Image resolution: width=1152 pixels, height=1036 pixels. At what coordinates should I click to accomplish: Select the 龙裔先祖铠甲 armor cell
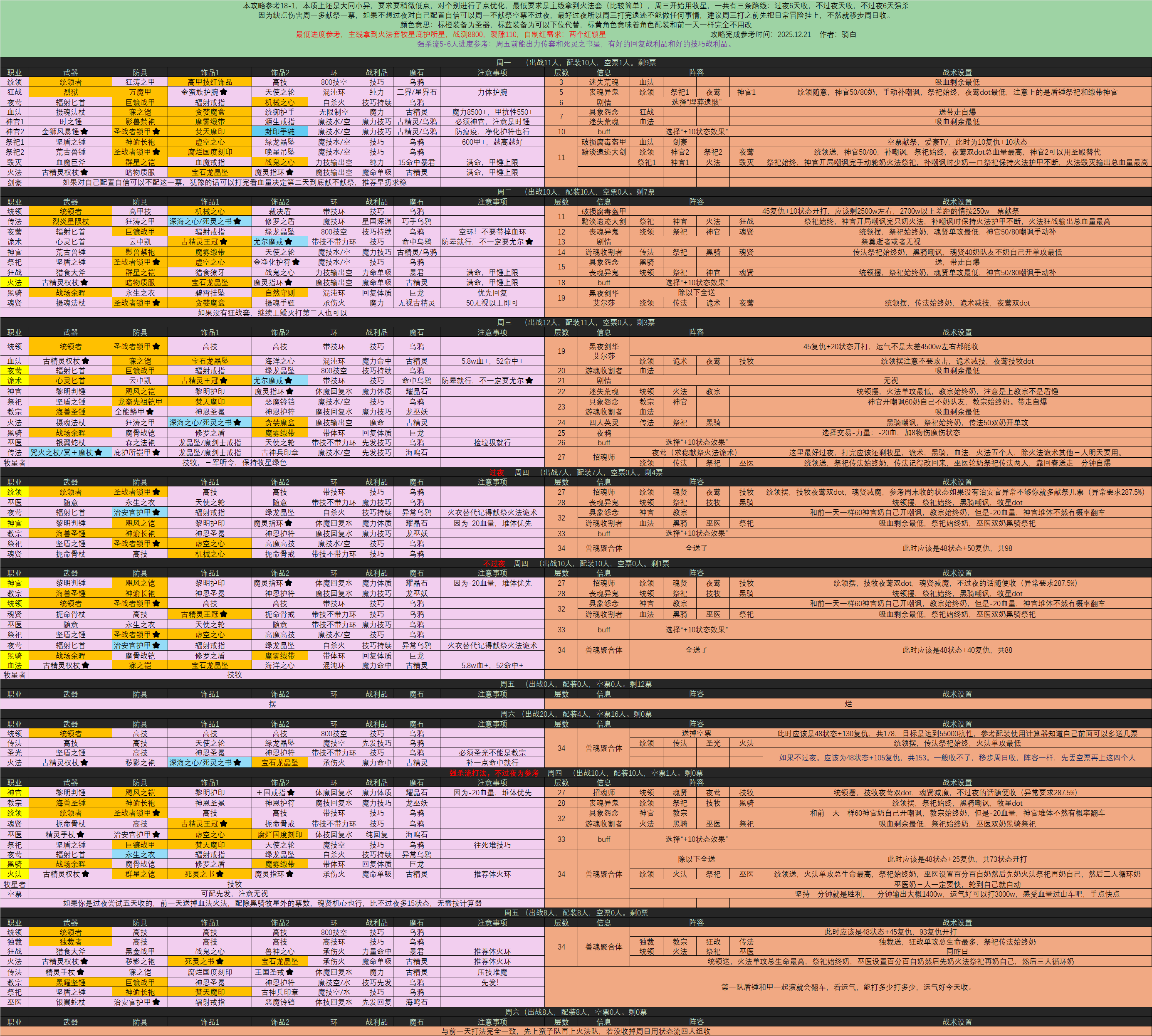[x=140, y=402]
